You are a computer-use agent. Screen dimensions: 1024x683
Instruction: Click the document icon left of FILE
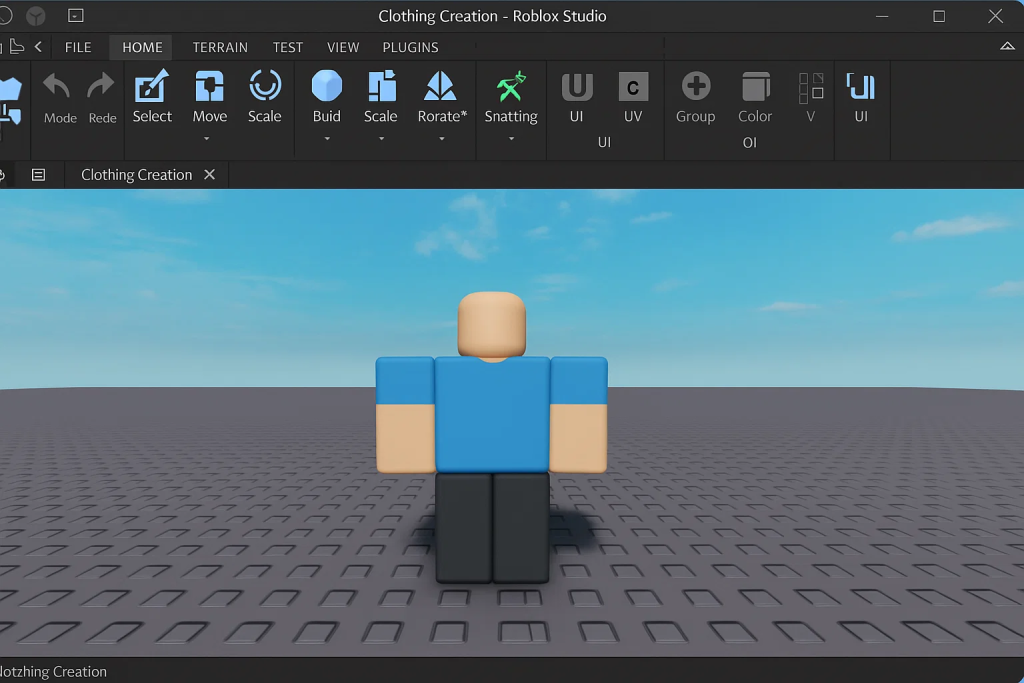[x=17, y=47]
